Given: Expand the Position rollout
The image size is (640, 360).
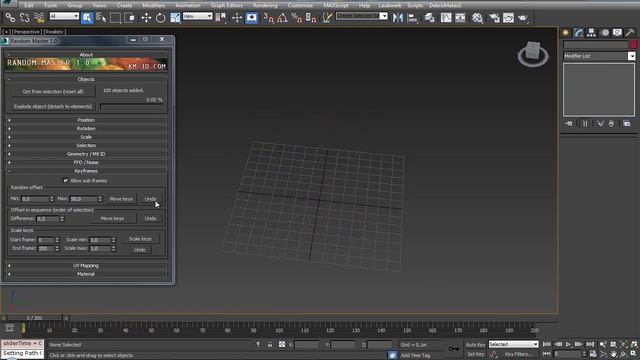Looking at the screenshot, I should point(86,120).
